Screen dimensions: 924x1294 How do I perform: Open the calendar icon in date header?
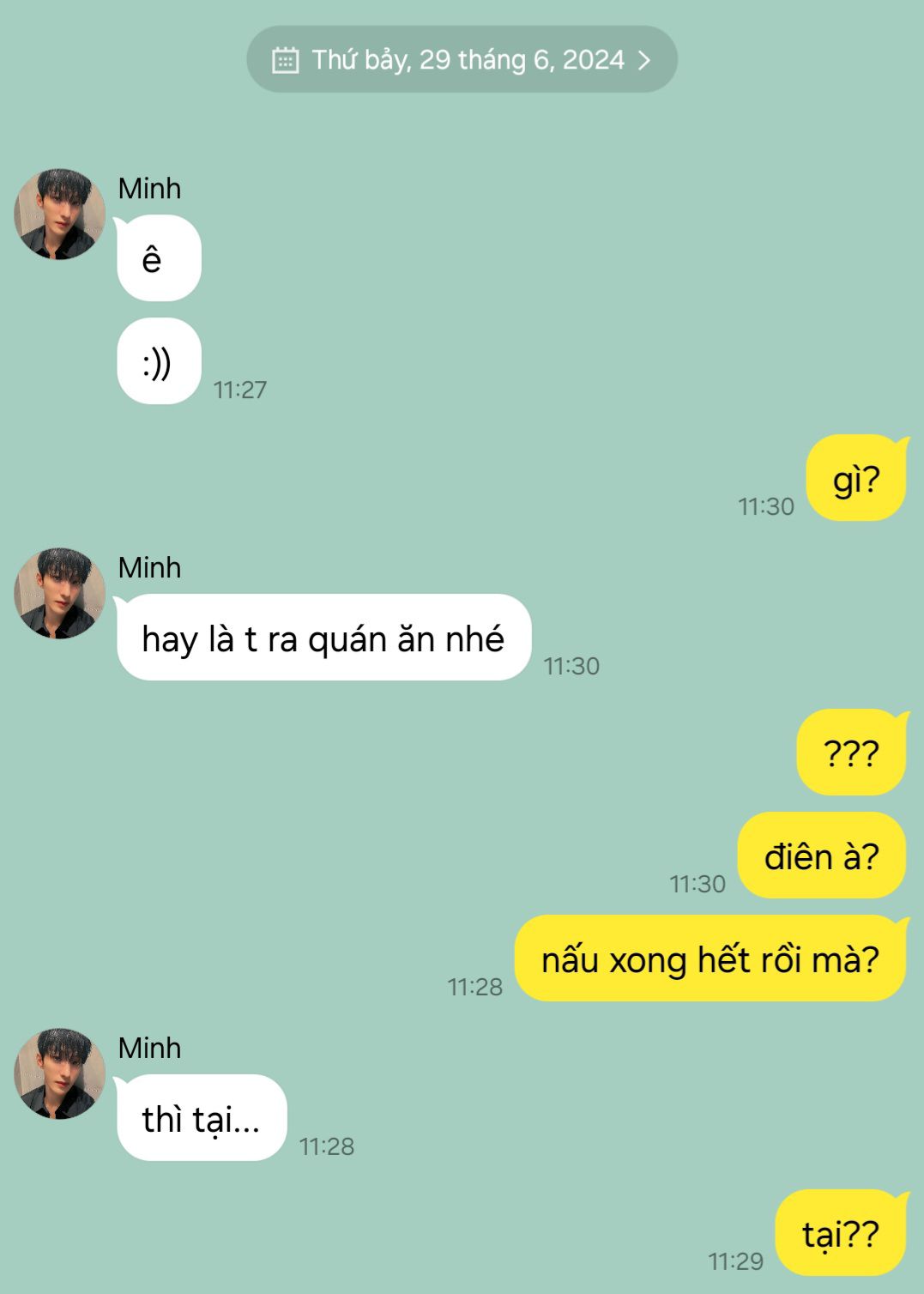(x=286, y=60)
